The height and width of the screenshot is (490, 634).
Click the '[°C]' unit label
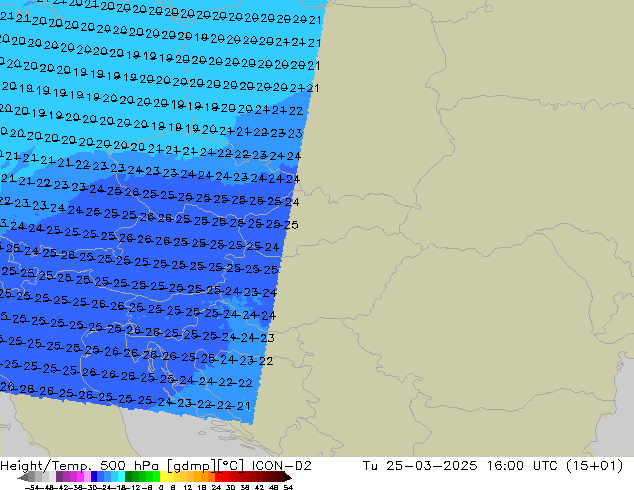point(230,466)
